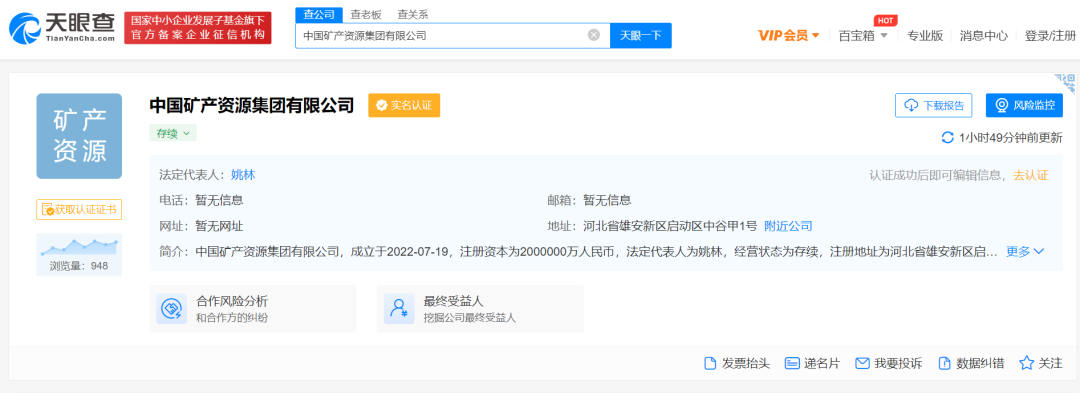1080x393 pixels.
Task: Click the 天眼一下 search button
Action: [641, 35]
